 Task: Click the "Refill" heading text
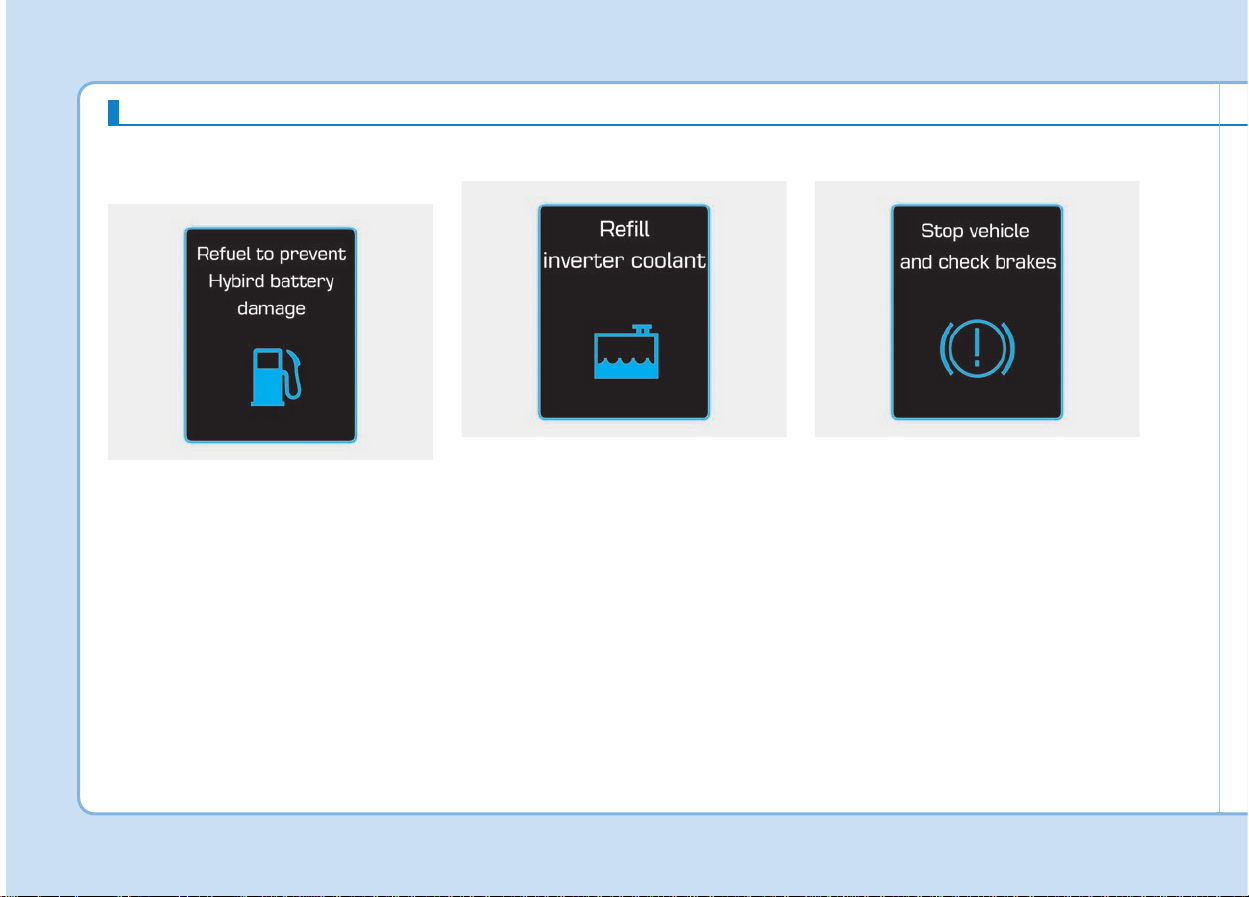click(625, 229)
